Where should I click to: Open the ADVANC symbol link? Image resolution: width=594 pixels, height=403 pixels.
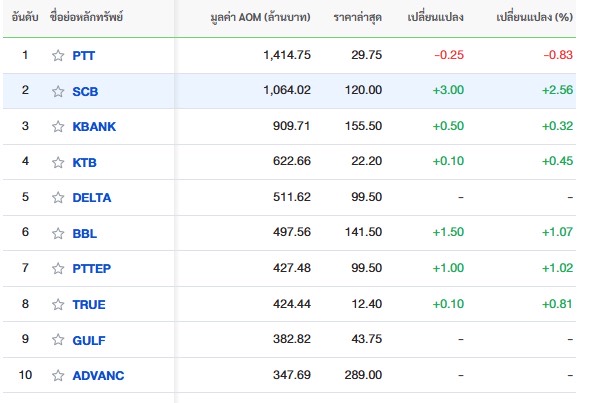pos(98,376)
